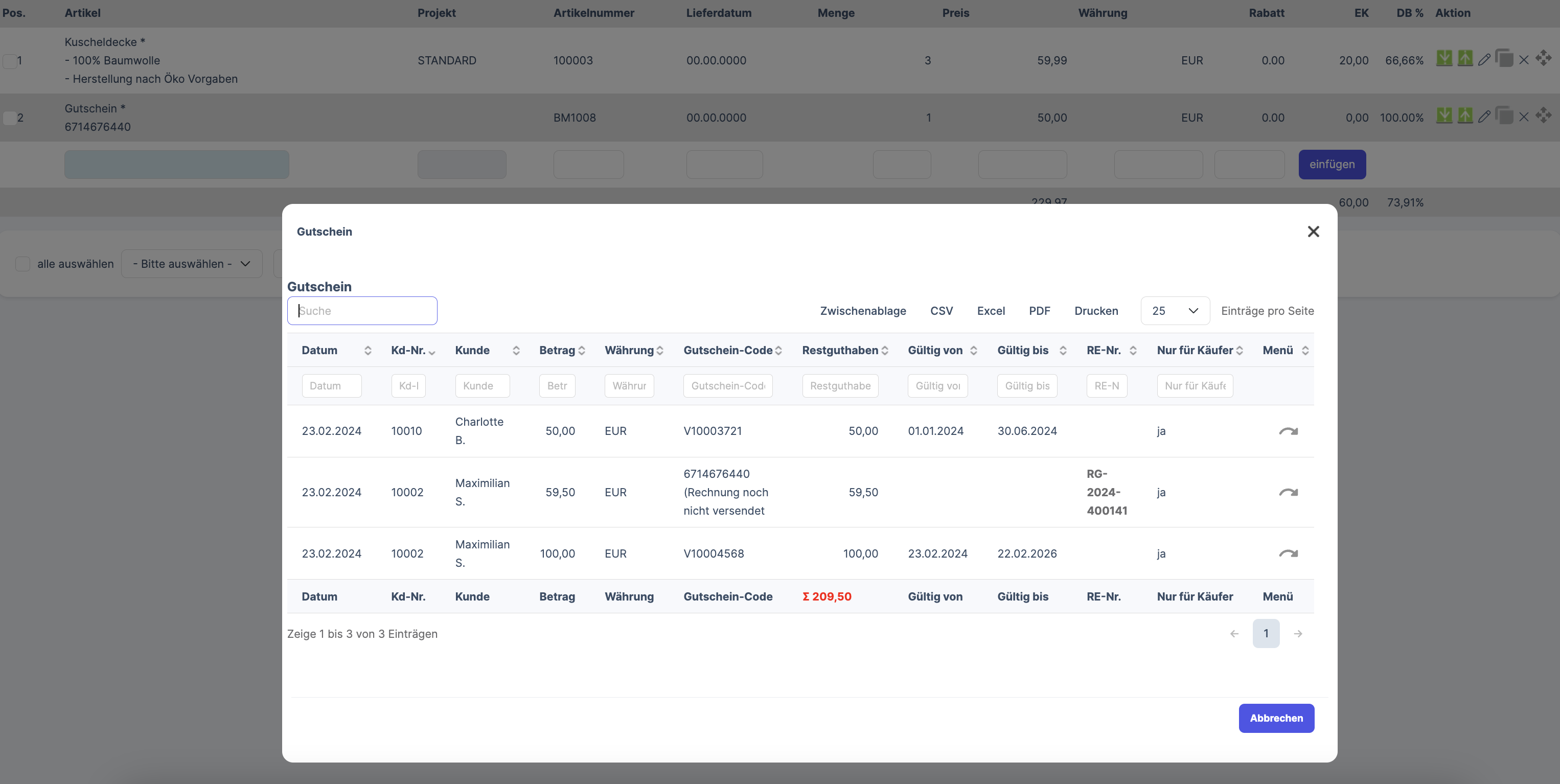This screenshot has height=784, width=1560.
Task: Tick checkbox for position 1
Action: click(x=10, y=61)
